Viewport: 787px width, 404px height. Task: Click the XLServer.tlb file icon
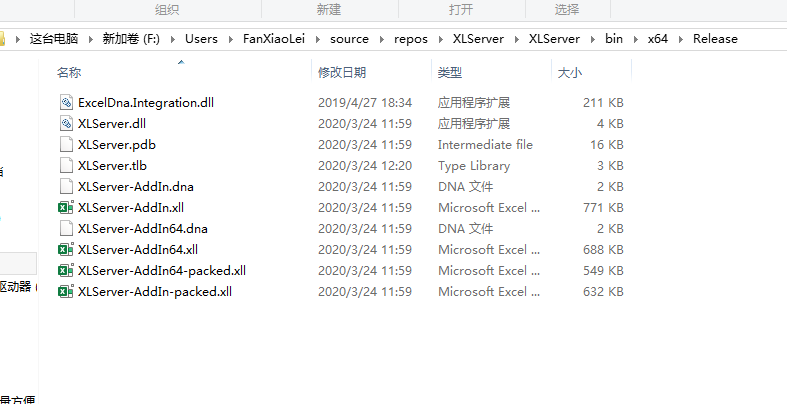[x=66, y=166]
